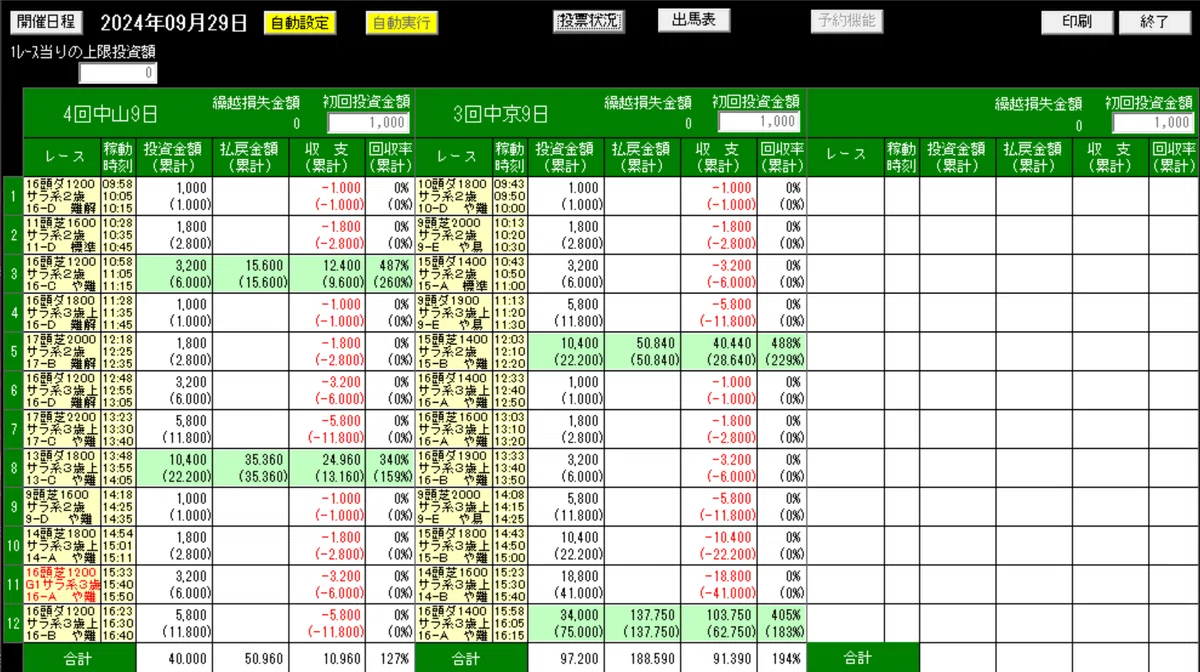Click the Chukyo total return rate 194%
This screenshot has width=1200, height=672.
[786, 659]
